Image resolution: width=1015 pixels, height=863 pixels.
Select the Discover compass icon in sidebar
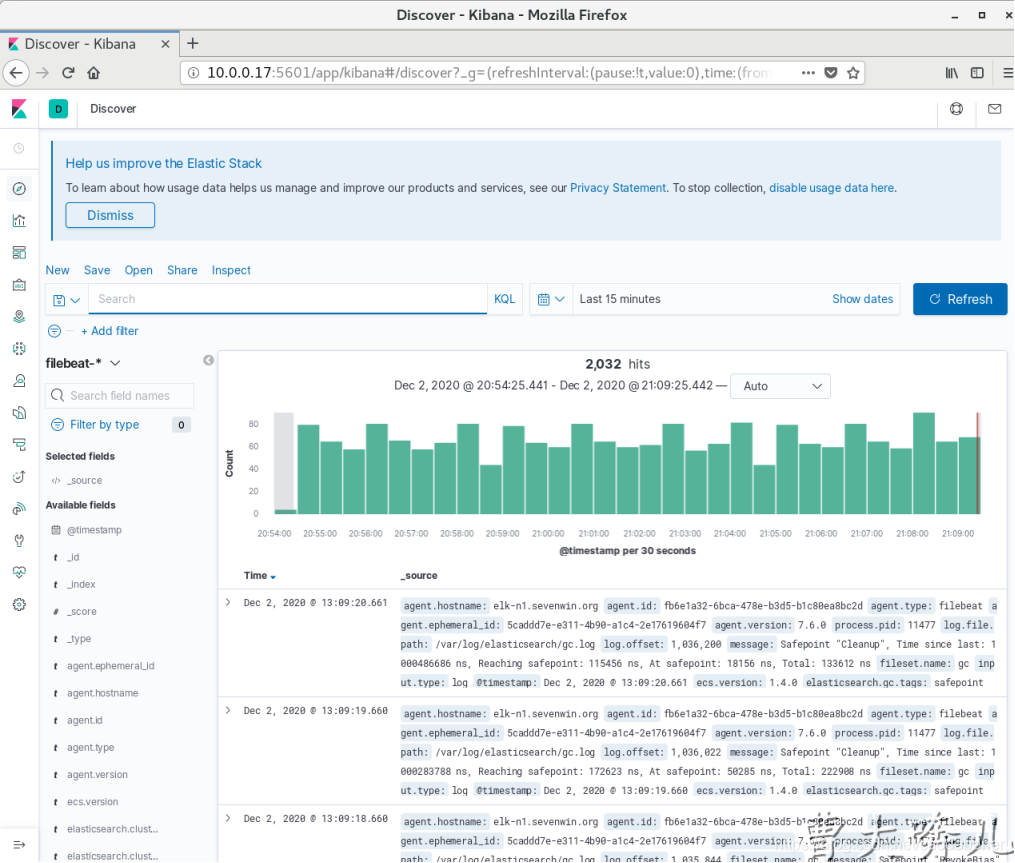click(x=19, y=188)
